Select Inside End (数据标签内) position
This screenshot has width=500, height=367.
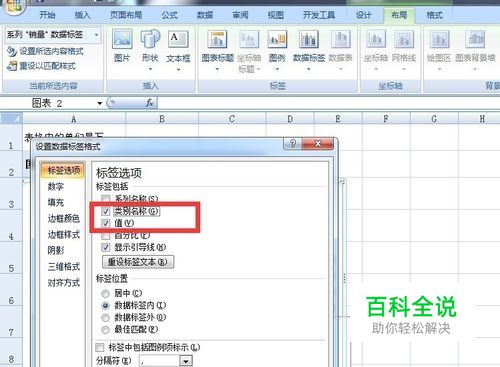point(105,305)
